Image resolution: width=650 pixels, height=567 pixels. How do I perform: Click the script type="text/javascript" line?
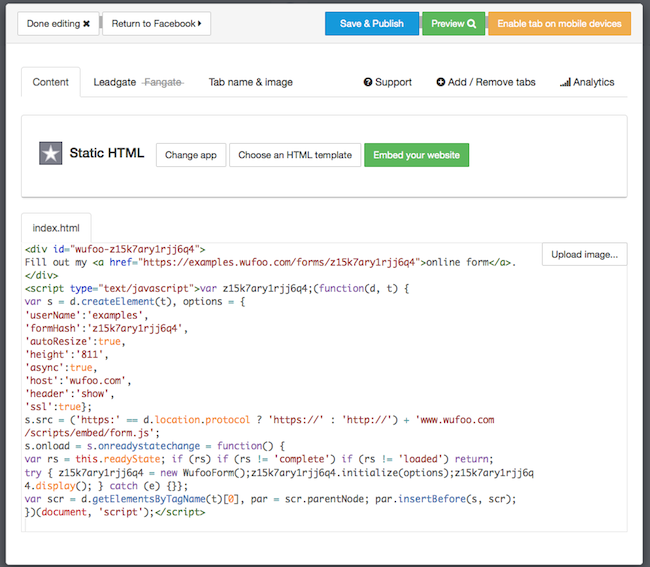tap(217, 288)
